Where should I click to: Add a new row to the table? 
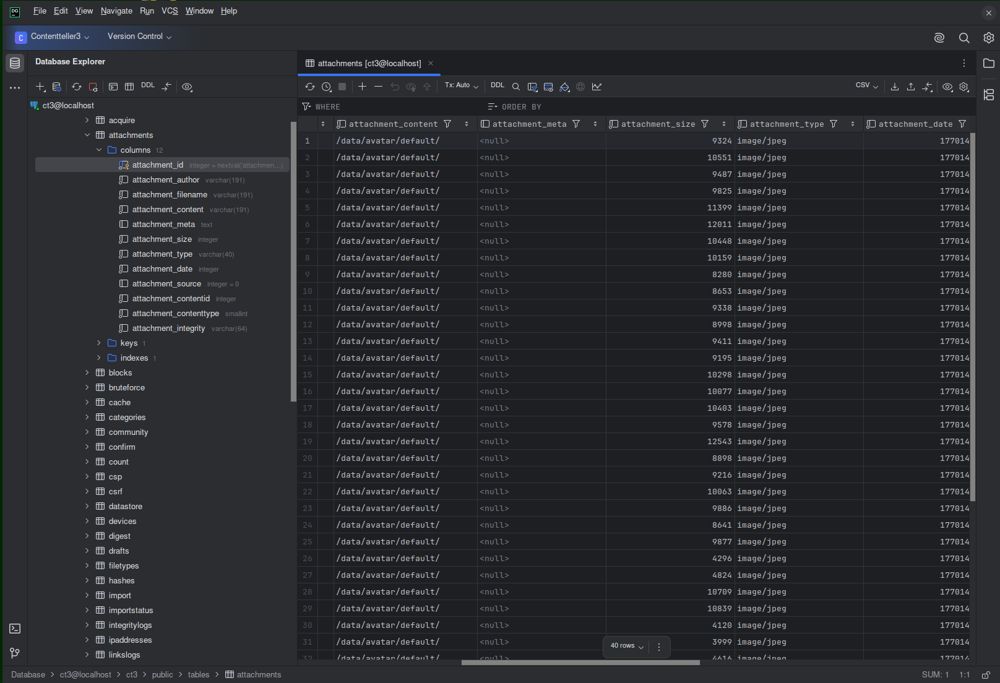(362, 87)
